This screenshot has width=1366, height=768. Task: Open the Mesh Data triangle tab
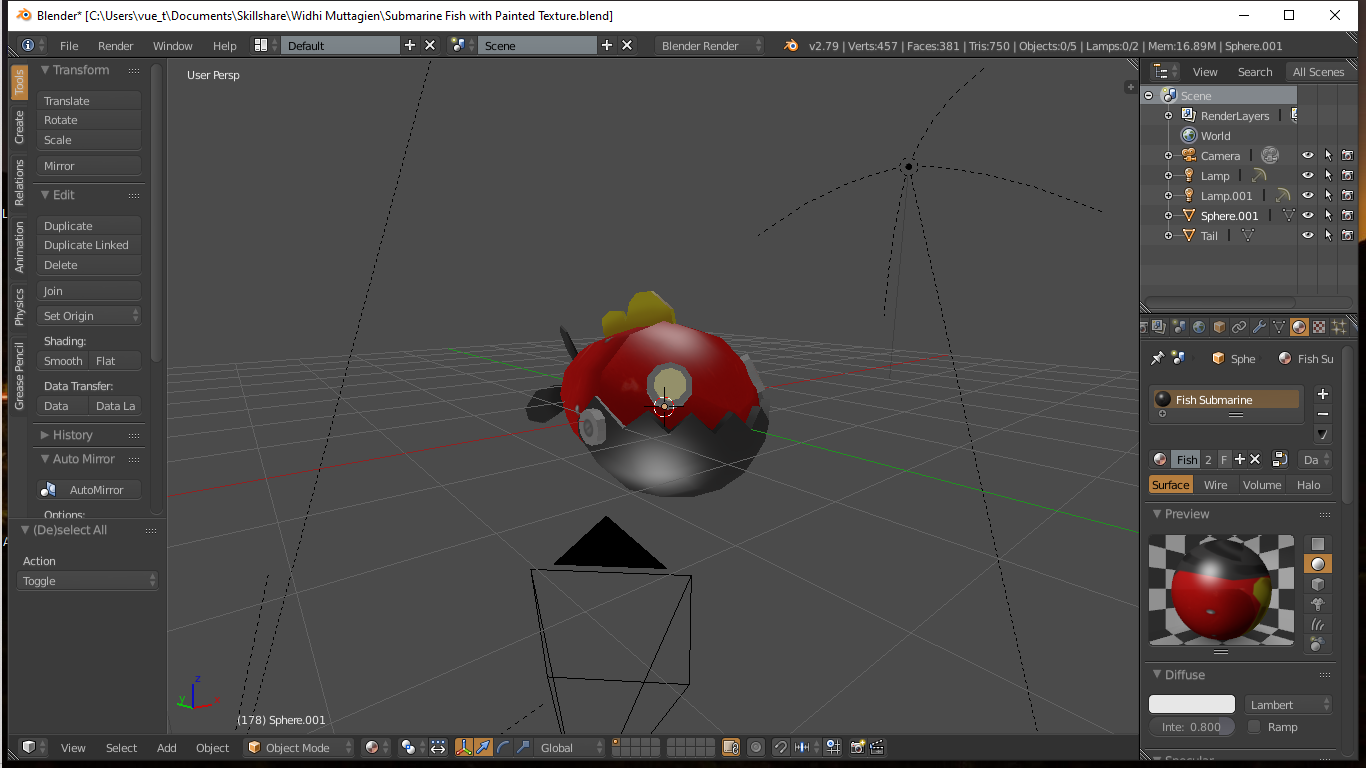tap(1279, 326)
